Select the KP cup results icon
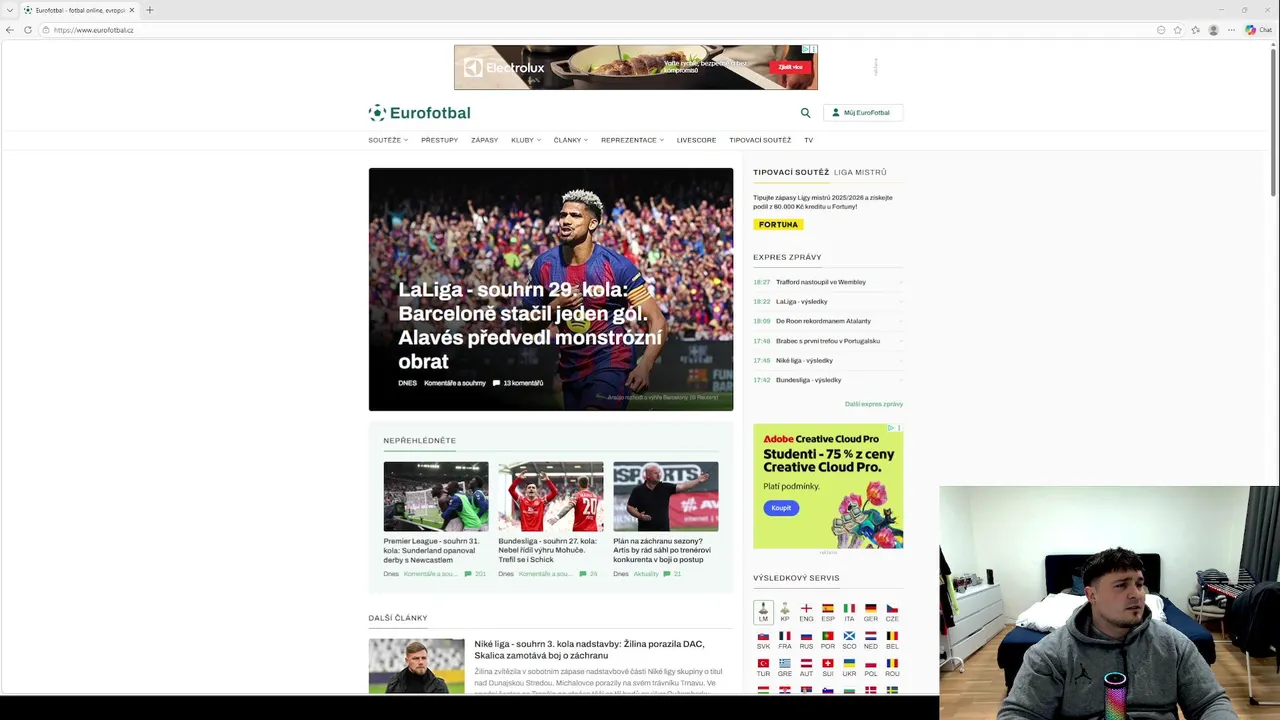 coord(785,612)
